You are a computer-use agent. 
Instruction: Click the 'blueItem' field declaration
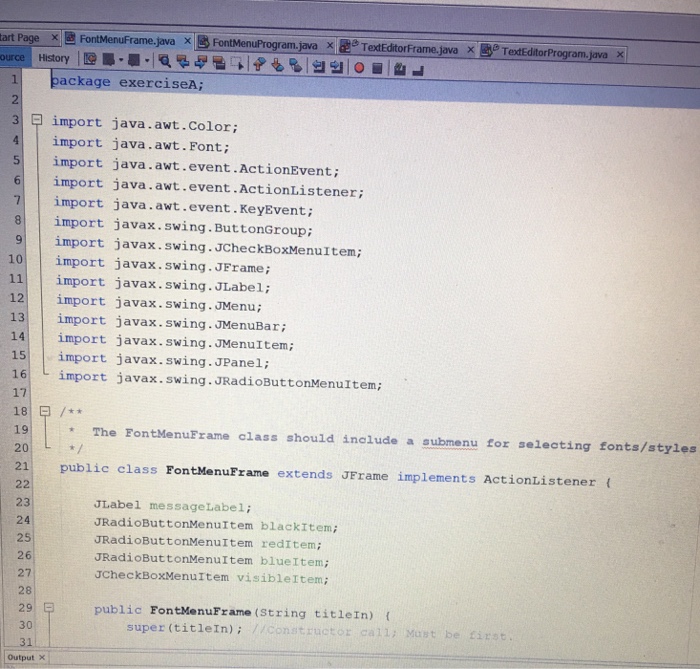coord(212,560)
